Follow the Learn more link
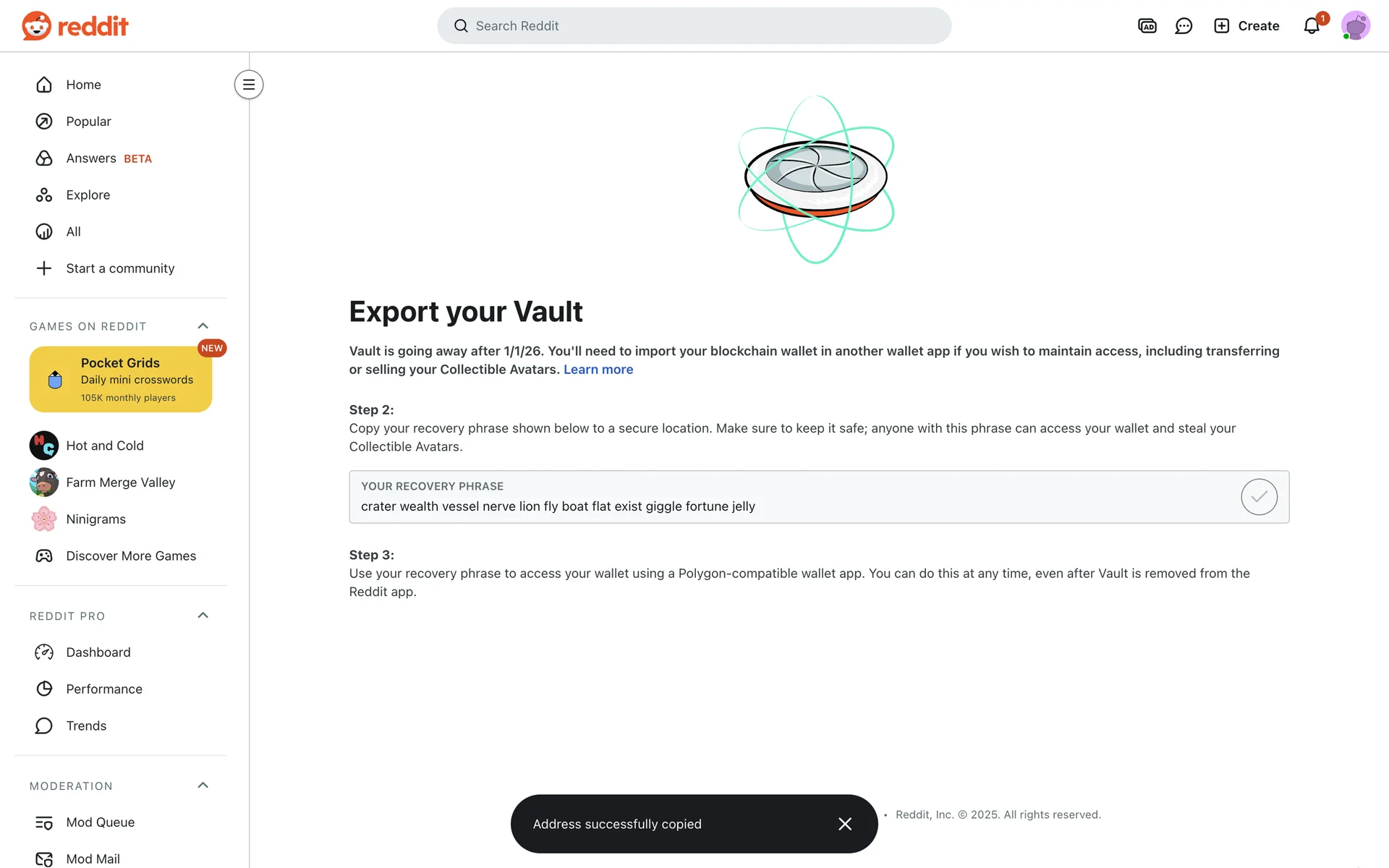 point(598,370)
